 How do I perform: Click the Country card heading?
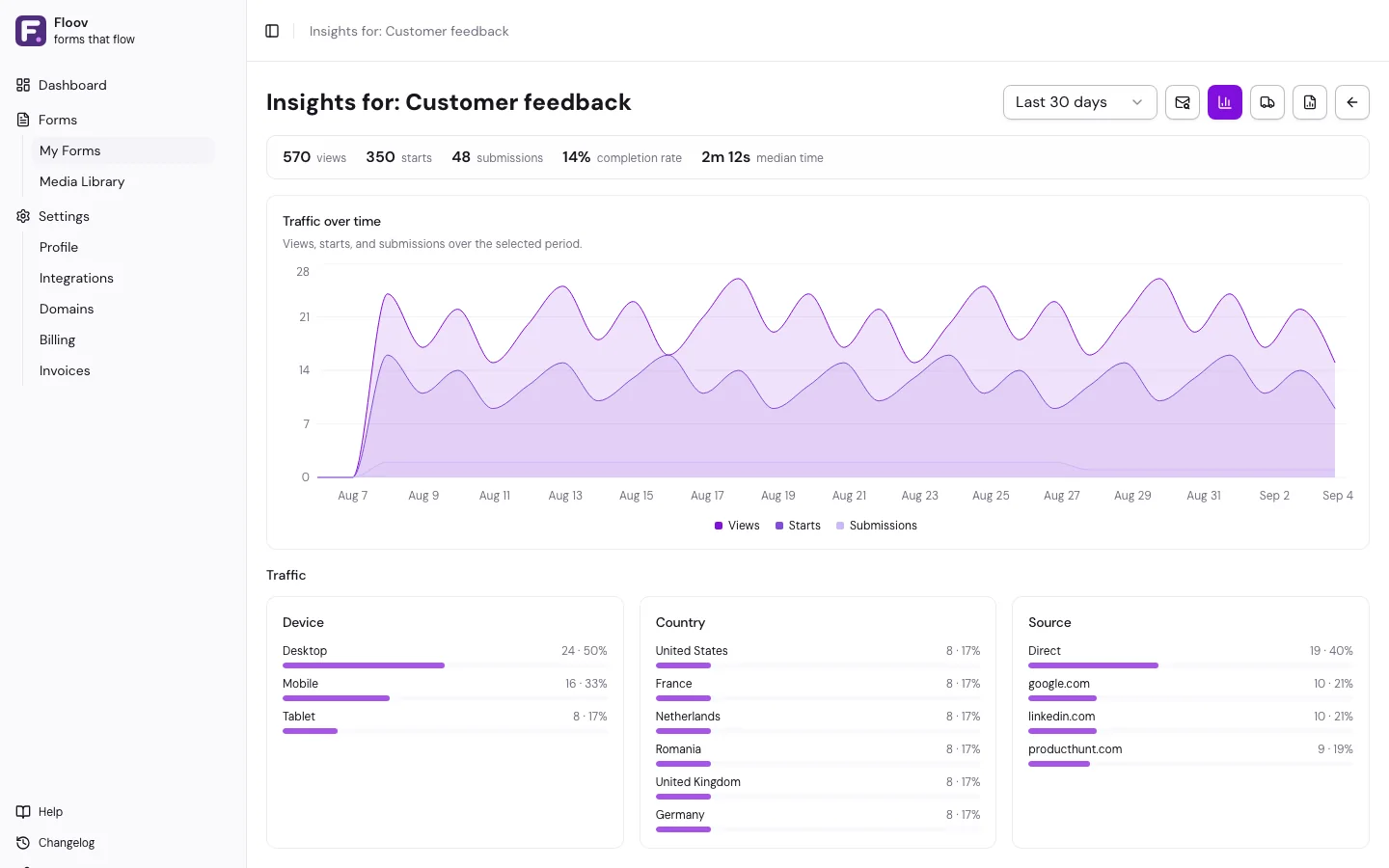(680, 622)
